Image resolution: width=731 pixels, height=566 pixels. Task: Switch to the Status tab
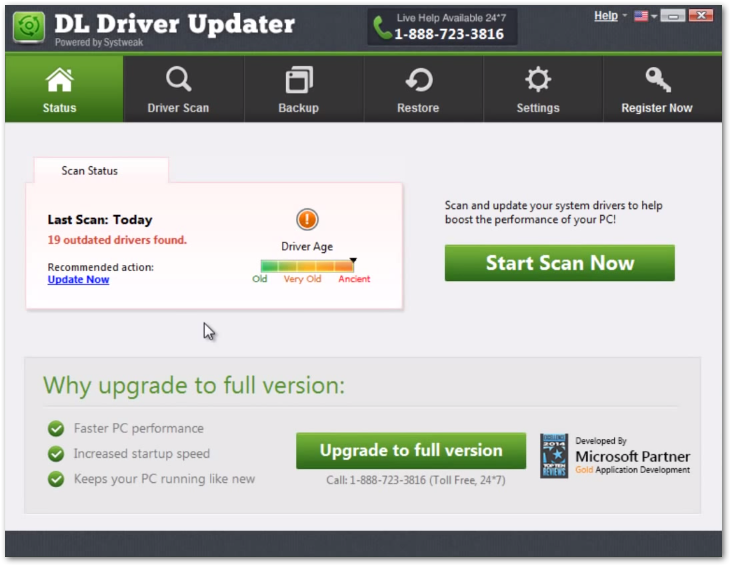(64, 89)
